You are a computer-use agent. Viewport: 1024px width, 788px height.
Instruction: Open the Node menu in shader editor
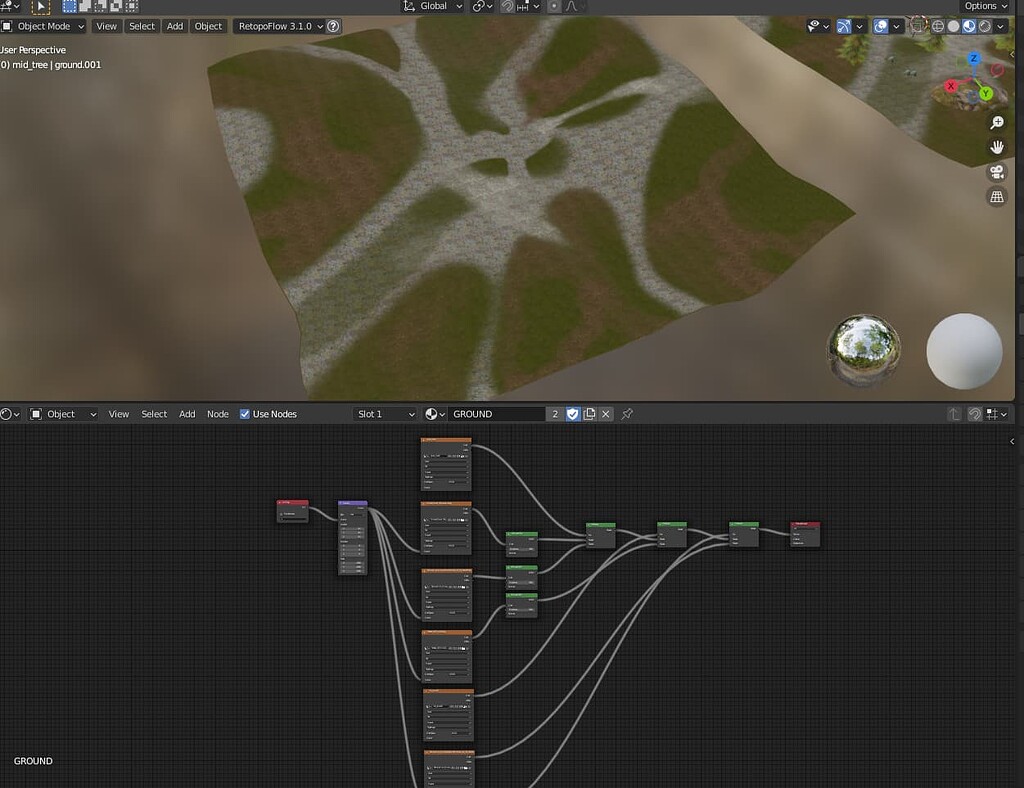click(217, 413)
